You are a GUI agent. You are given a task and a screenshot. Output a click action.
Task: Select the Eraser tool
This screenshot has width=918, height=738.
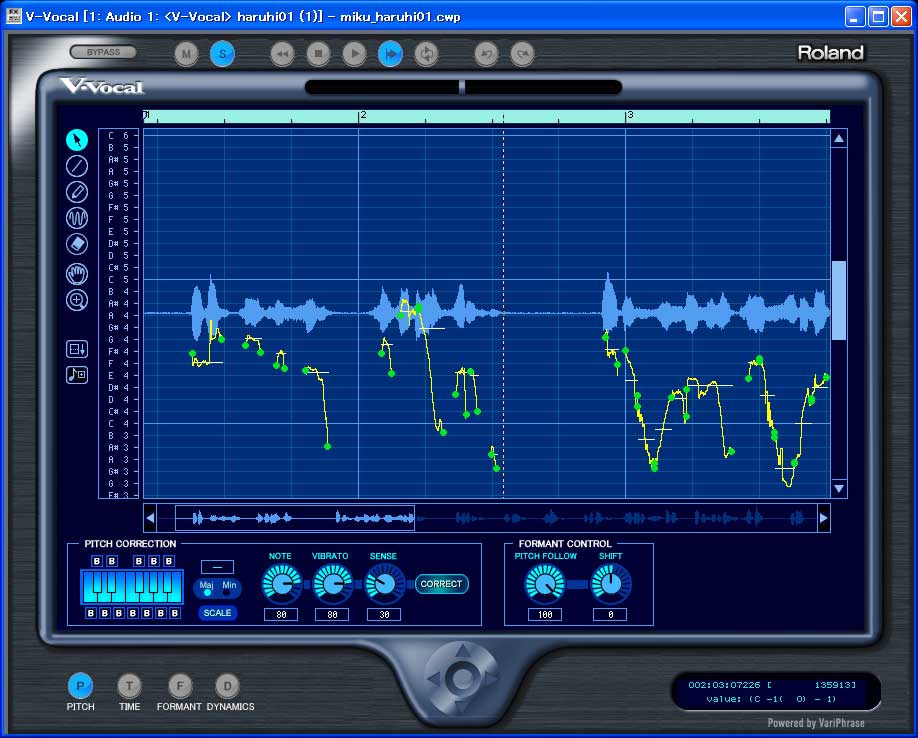click(x=77, y=244)
